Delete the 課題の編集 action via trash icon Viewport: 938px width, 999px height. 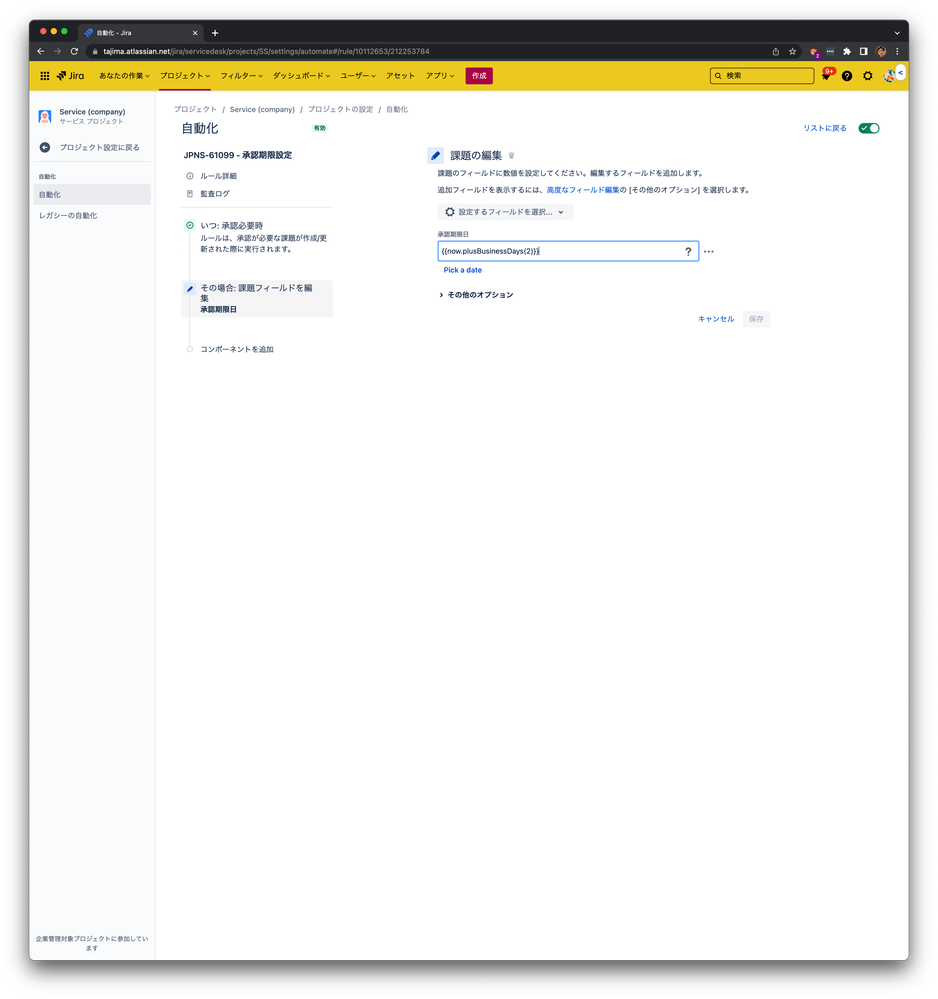511,155
